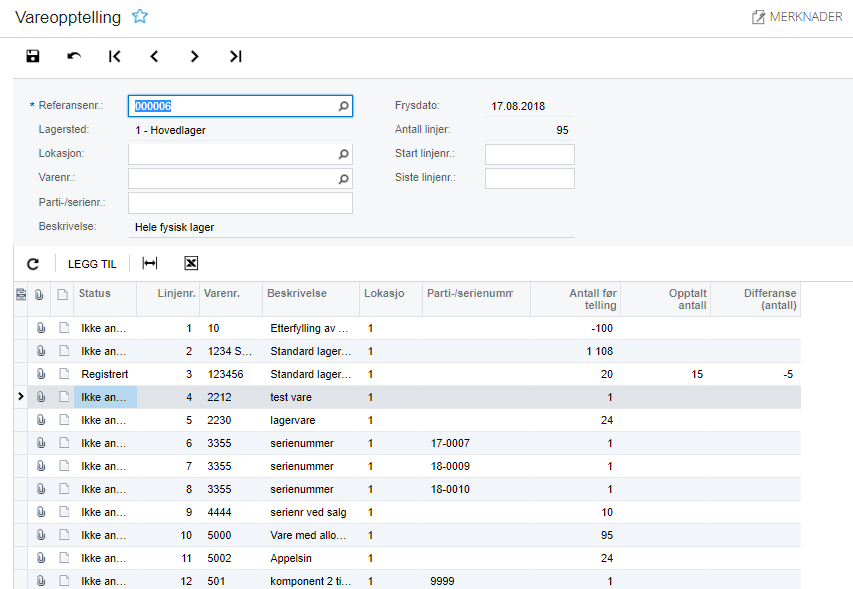Select the varenr. cell 5002
The image size is (853, 589).
pyautogui.click(x=231, y=558)
